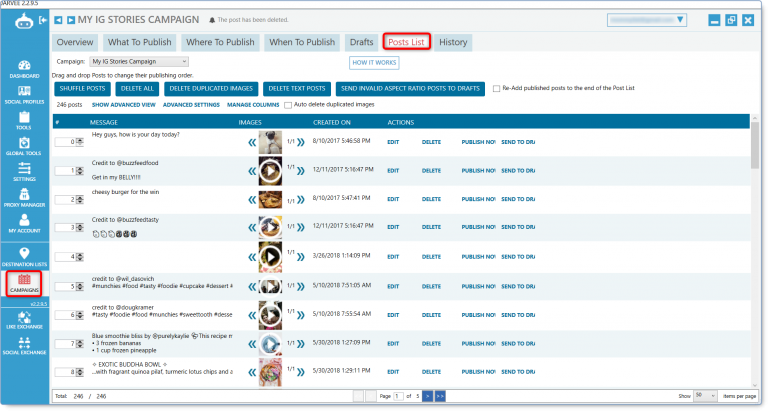Screen dimensions: 768x411
Task: Show next image for post 0
Action: point(301,142)
